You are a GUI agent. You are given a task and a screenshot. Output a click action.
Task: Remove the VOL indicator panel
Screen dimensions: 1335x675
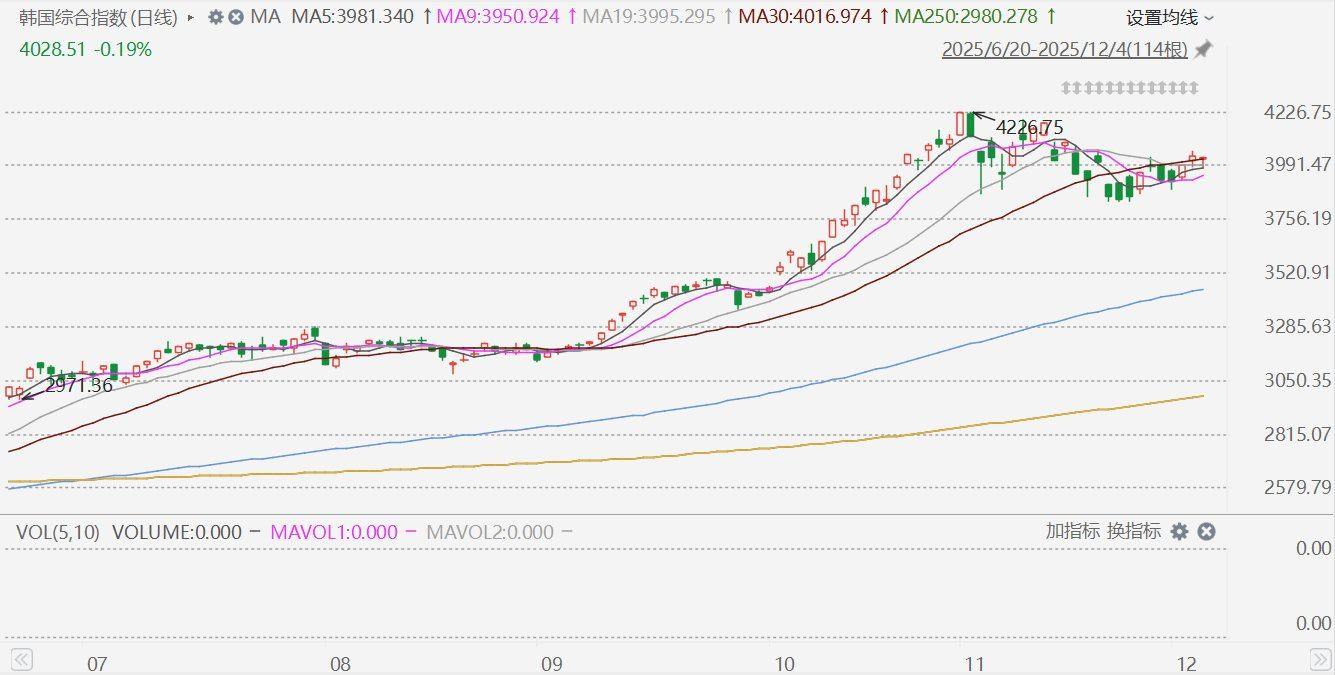point(1206,532)
